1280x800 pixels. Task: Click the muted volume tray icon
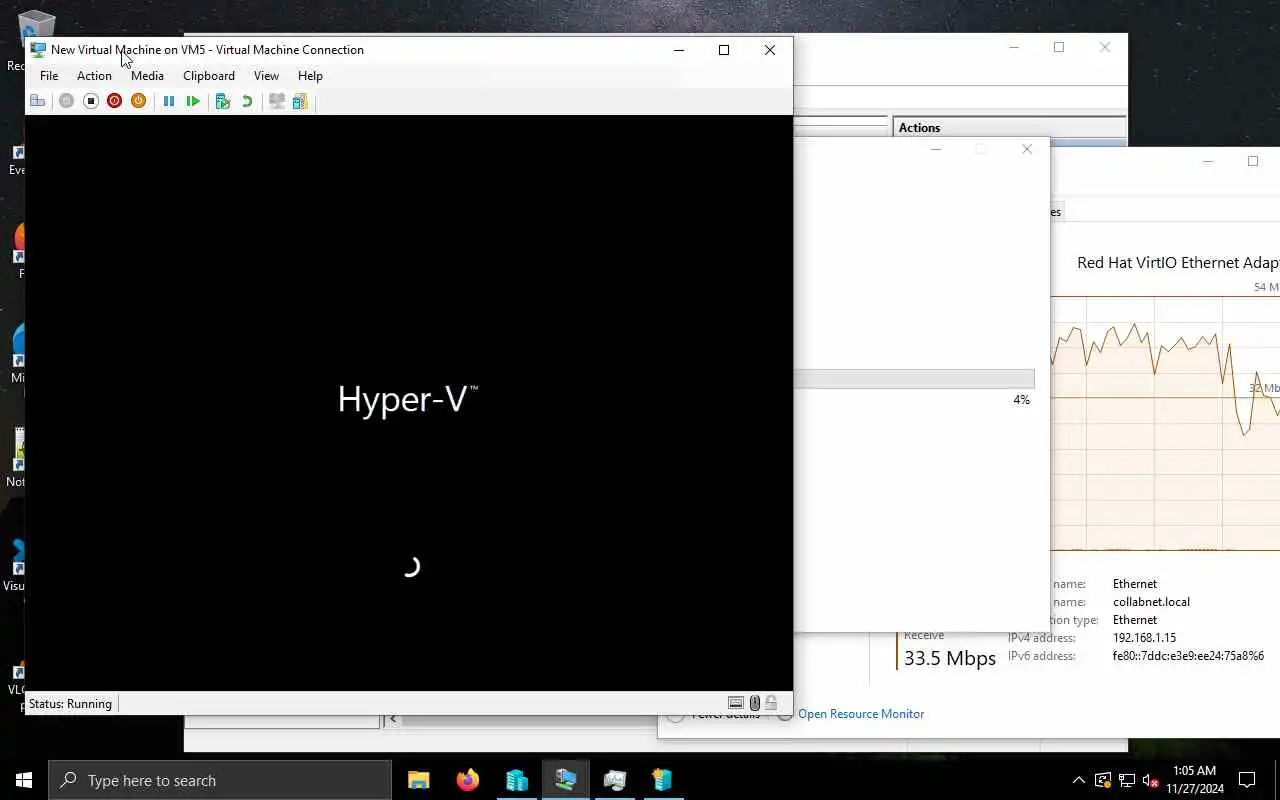pos(1150,780)
